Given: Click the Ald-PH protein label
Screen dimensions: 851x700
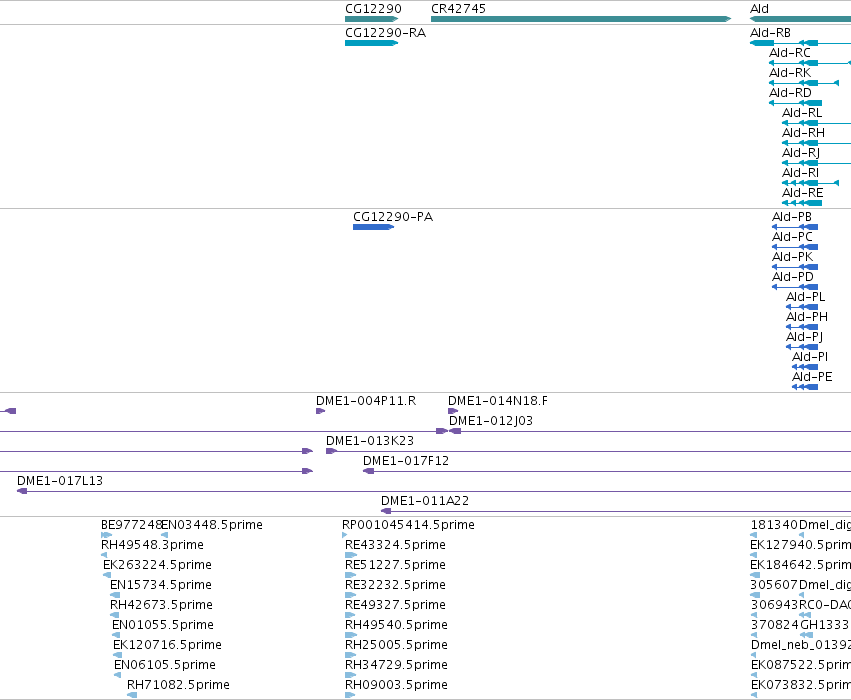Looking at the screenshot, I should coord(807,317).
